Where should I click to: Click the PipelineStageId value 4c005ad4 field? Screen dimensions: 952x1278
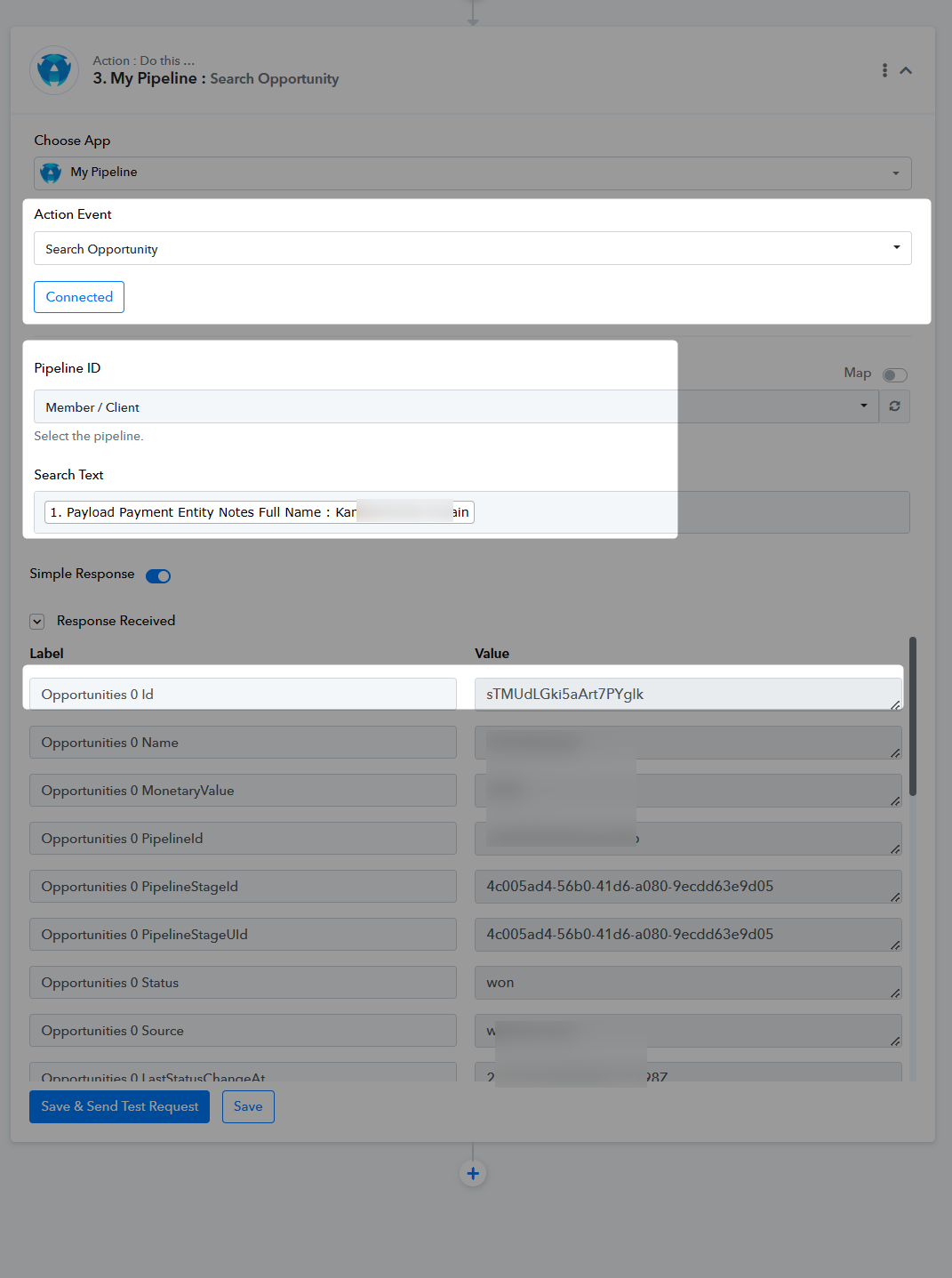[688, 887]
